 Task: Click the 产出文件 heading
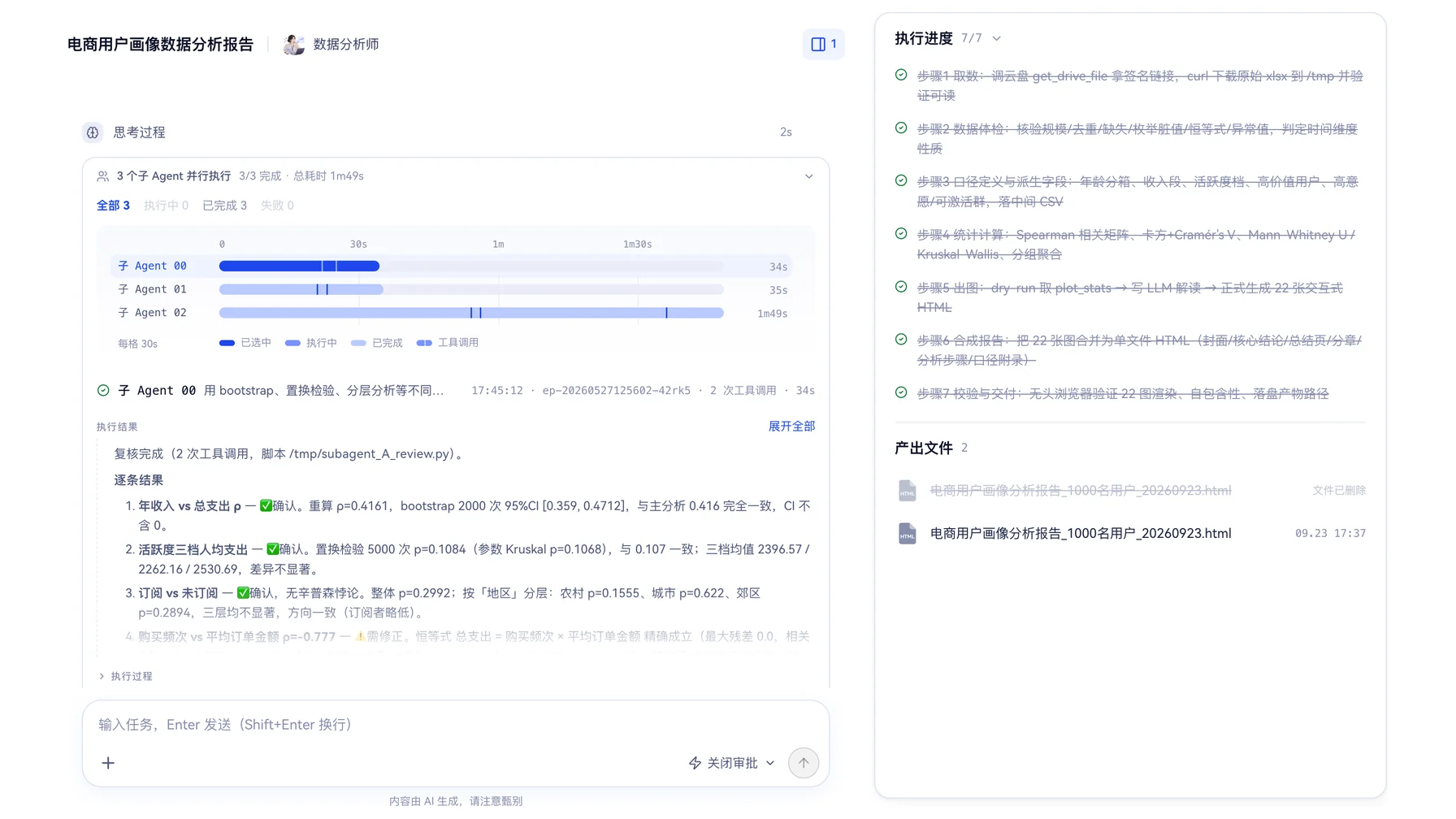tap(924, 448)
